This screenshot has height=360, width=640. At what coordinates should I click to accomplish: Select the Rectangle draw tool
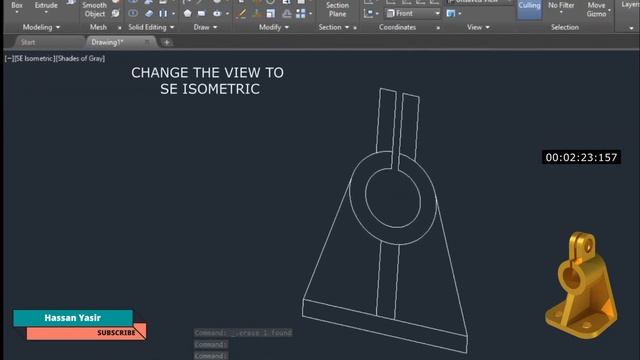tap(202, 13)
